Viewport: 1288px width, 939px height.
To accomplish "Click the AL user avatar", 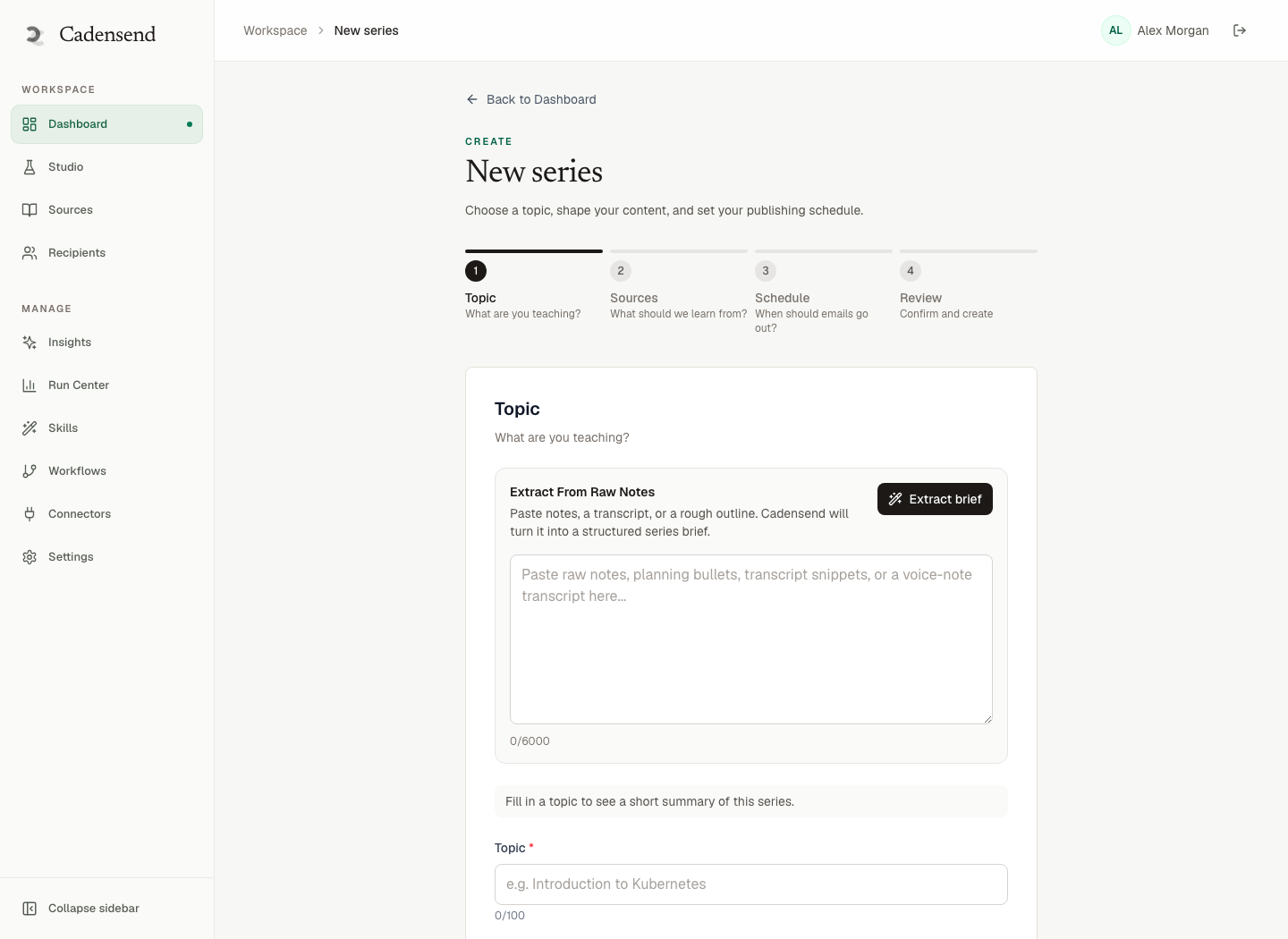I will click(1116, 30).
